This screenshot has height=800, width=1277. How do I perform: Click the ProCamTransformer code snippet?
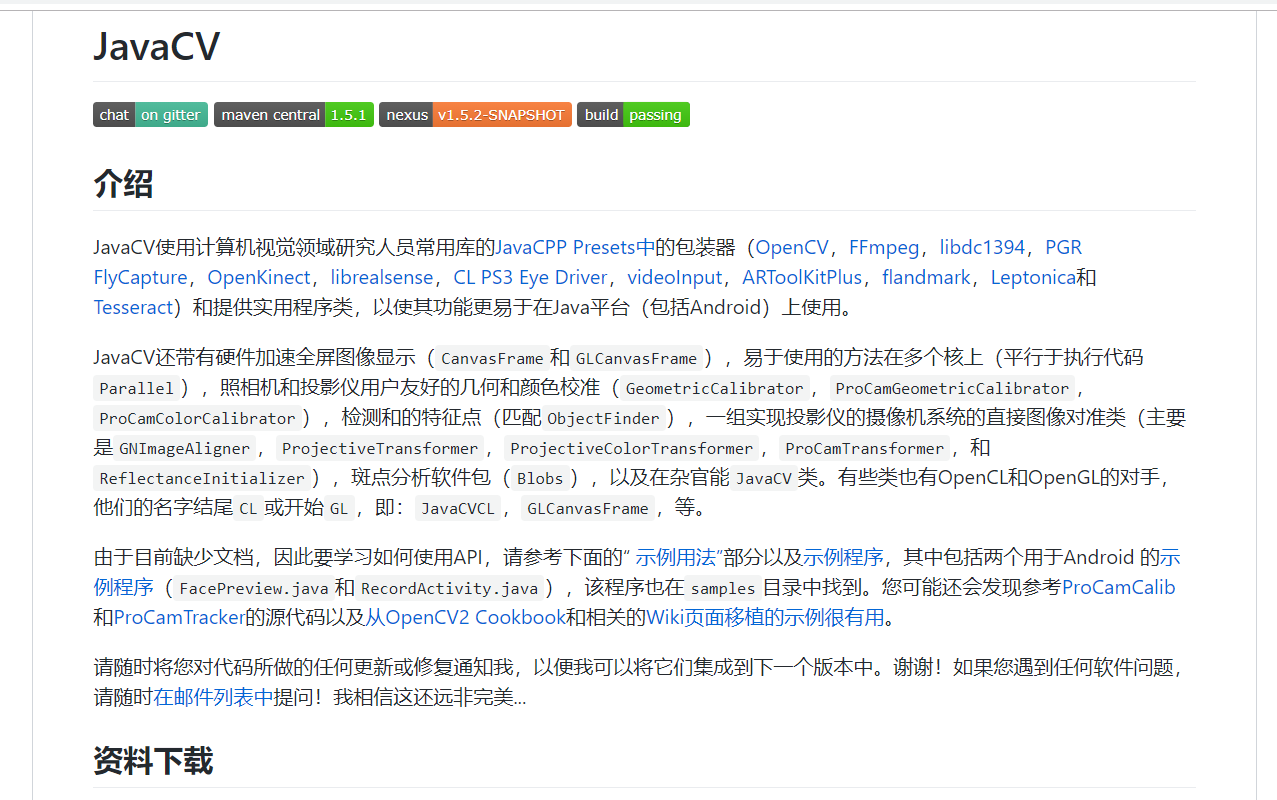(x=865, y=448)
